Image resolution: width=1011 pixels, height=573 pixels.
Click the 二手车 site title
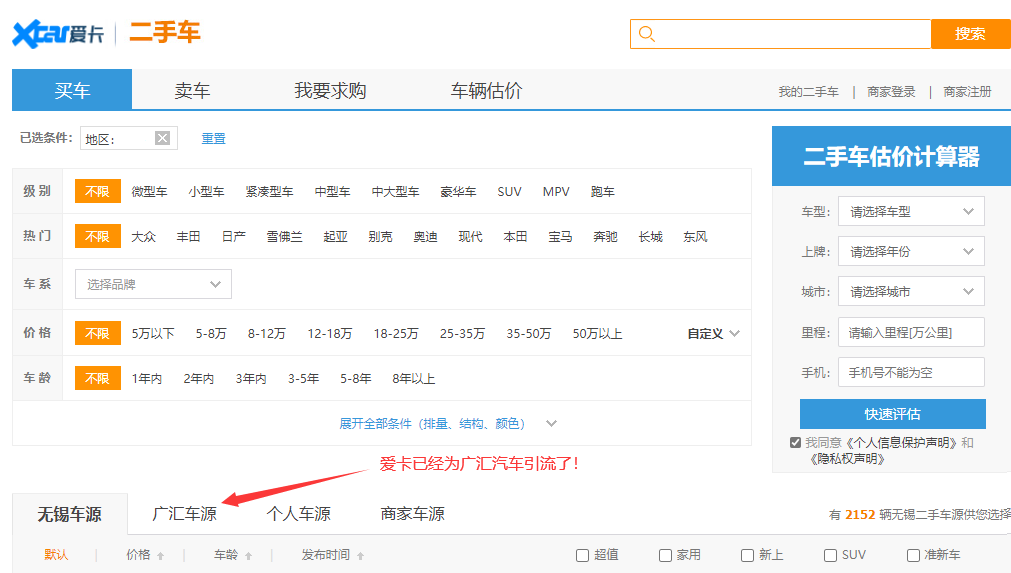[165, 32]
